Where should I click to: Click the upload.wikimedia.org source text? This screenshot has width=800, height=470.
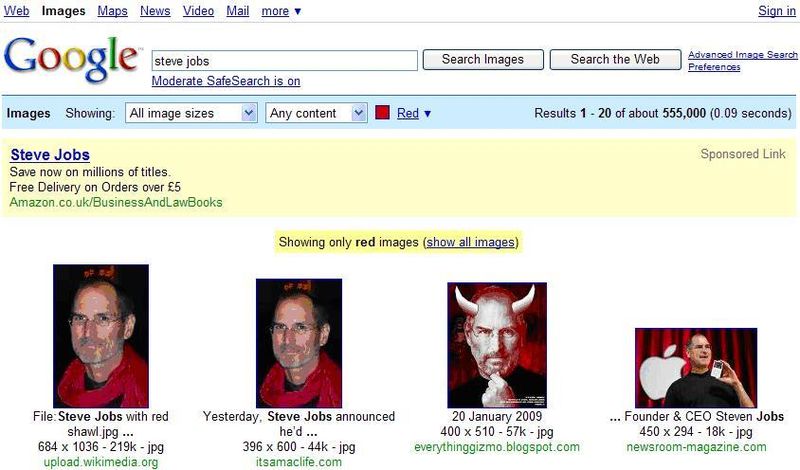pyautogui.click(x=101, y=462)
